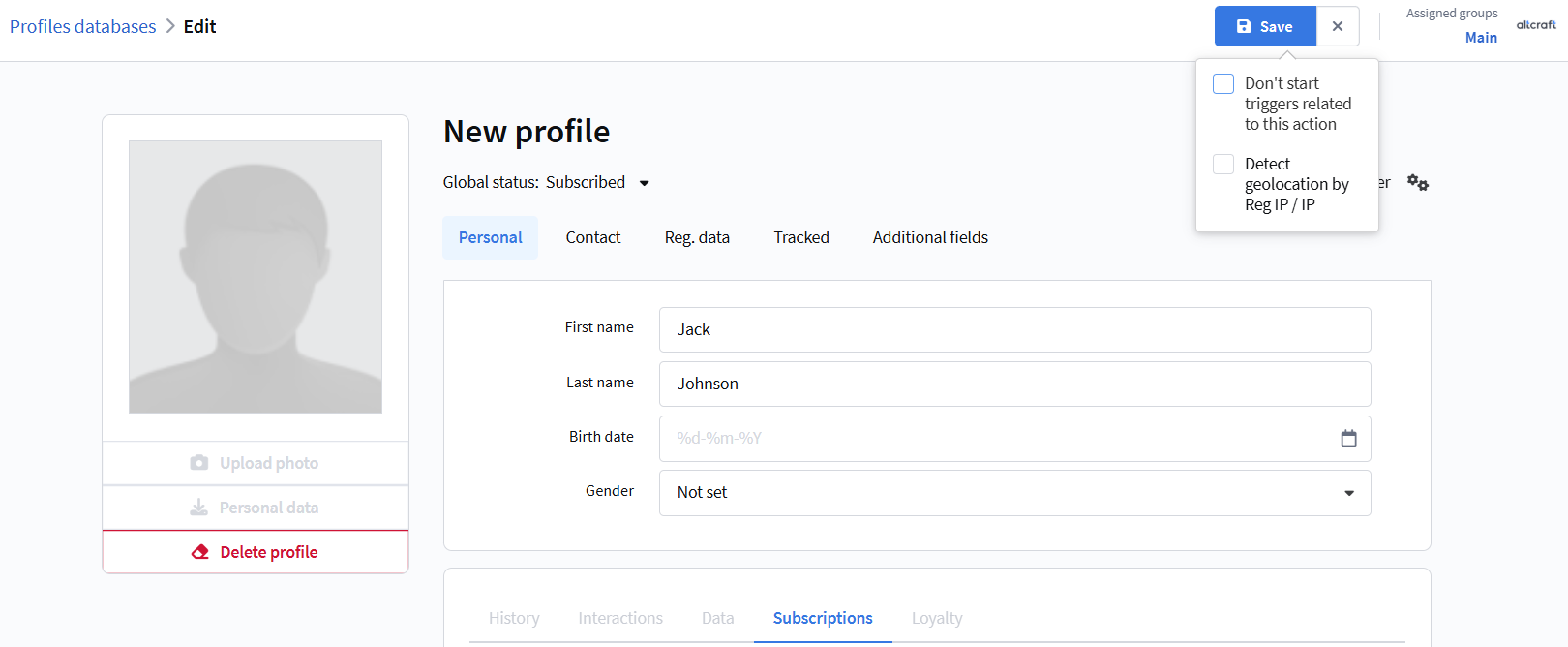Click the "Edit" breadcrumb text
Image resolution: width=1568 pixels, height=647 pixels.
click(x=199, y=26)
